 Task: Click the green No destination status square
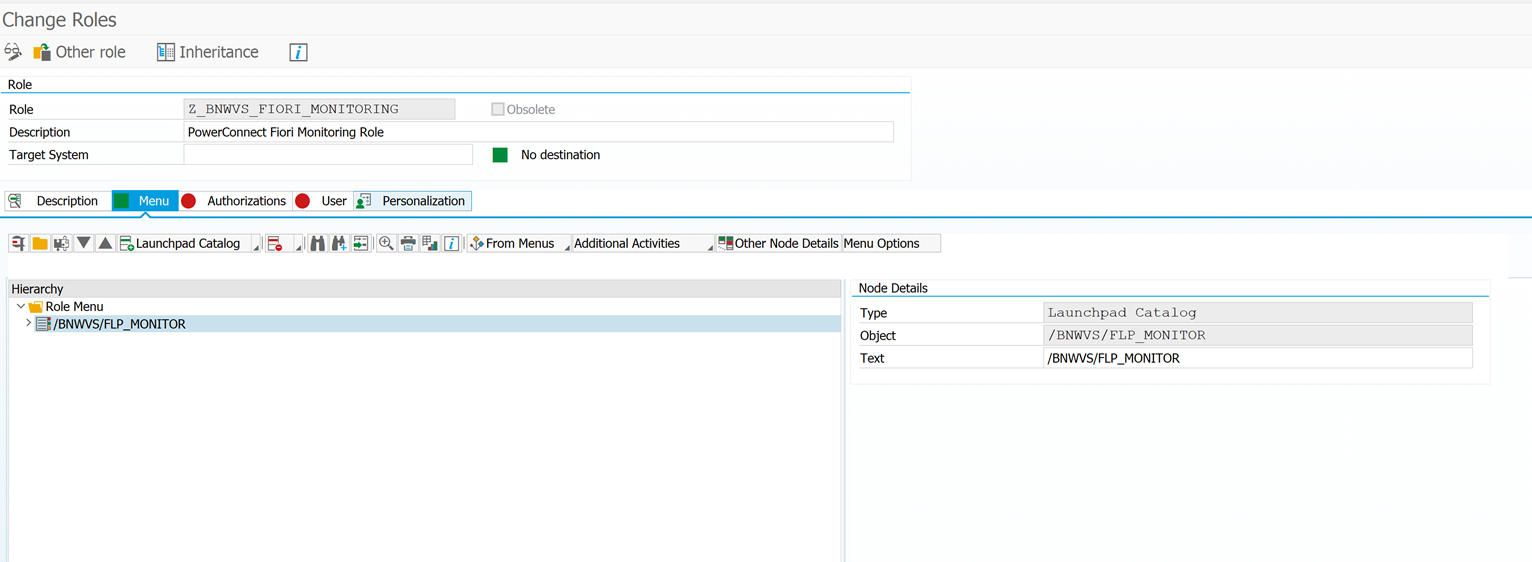[500, 155]
